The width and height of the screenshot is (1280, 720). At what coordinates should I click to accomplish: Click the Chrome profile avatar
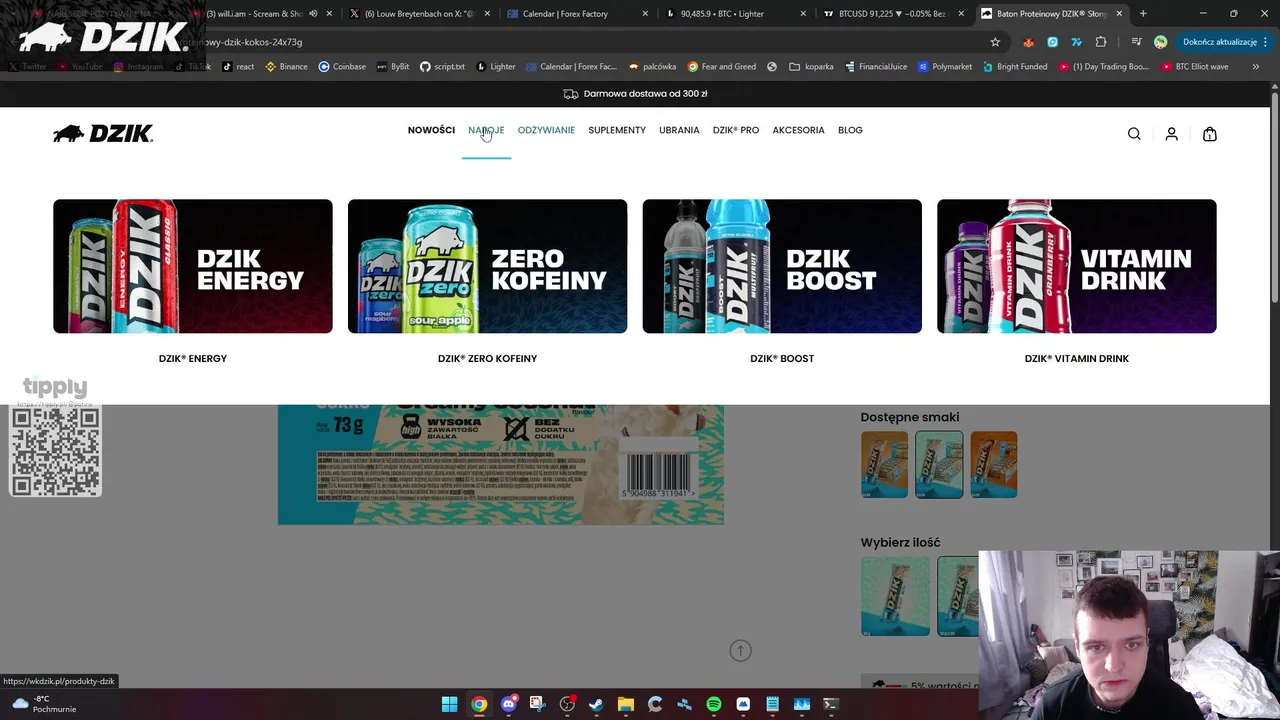click(x=1160, y=42)
